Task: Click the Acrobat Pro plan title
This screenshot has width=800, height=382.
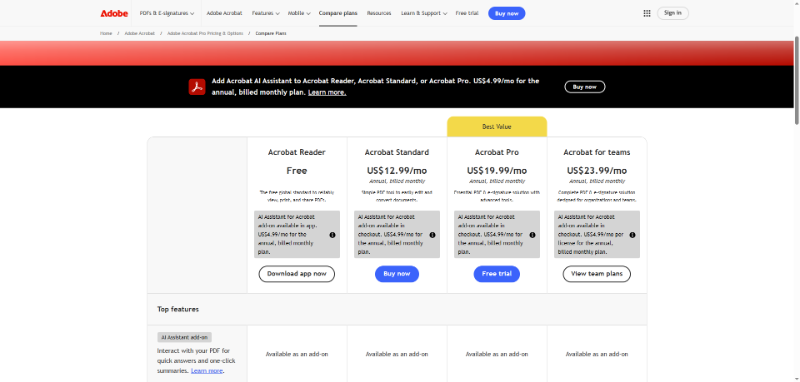Action: 497,152
